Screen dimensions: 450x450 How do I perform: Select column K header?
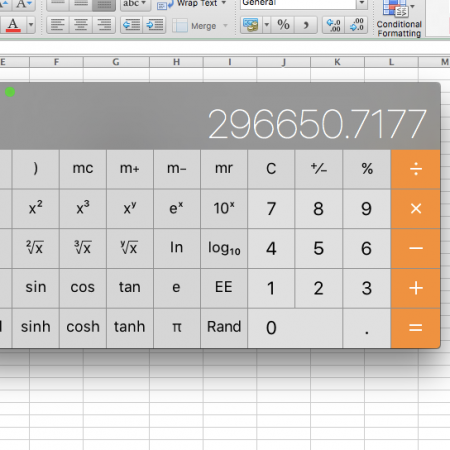337,62
